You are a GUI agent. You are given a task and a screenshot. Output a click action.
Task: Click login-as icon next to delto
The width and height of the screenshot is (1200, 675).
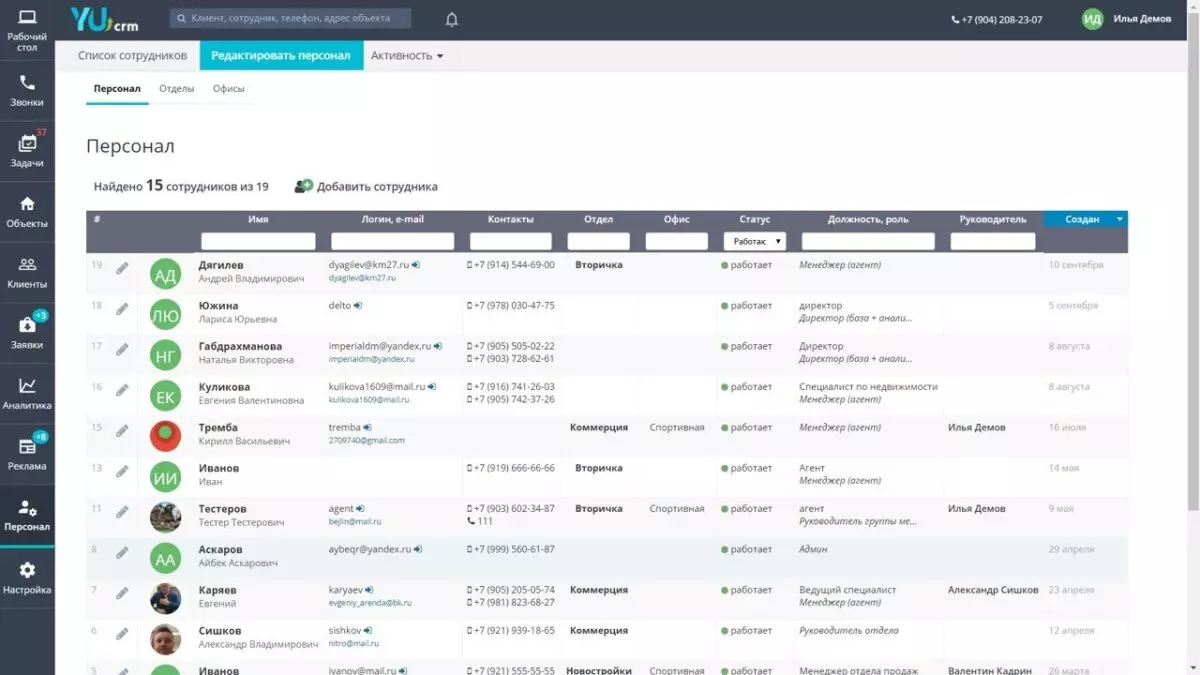pos(358,305)
